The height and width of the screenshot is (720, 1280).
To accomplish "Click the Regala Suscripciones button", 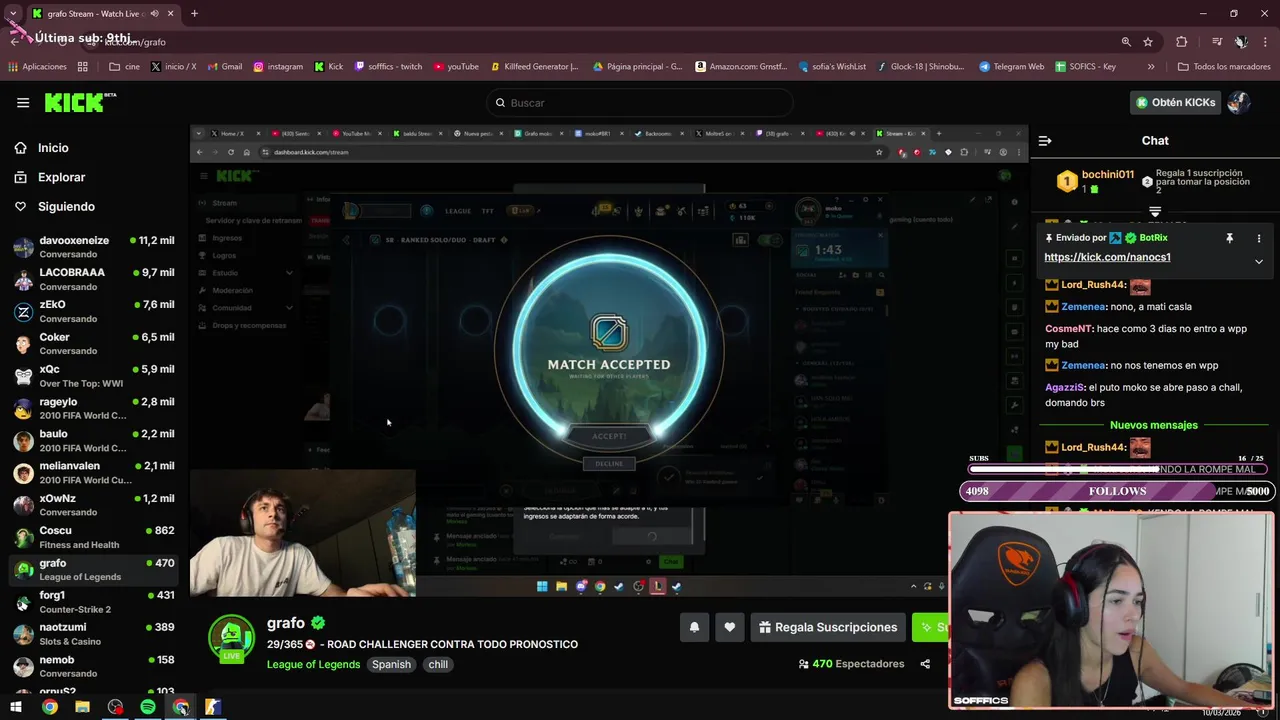I will (828, 627).
